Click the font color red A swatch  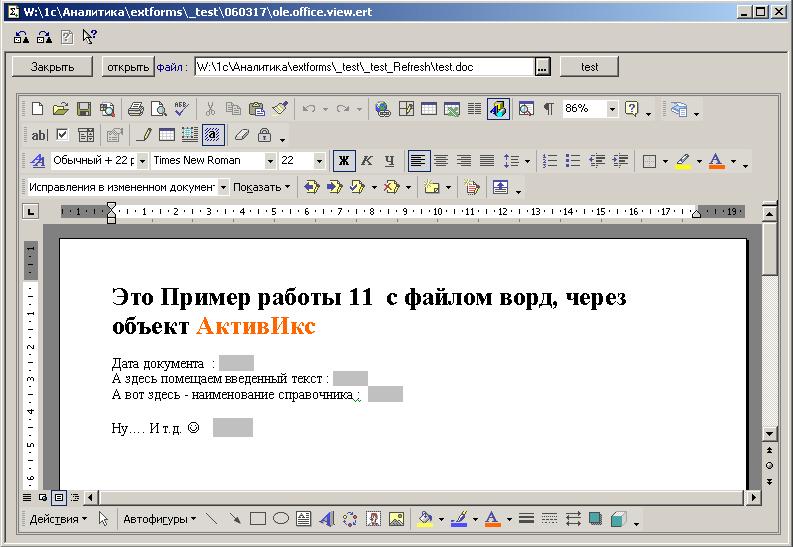coord(715,160)
